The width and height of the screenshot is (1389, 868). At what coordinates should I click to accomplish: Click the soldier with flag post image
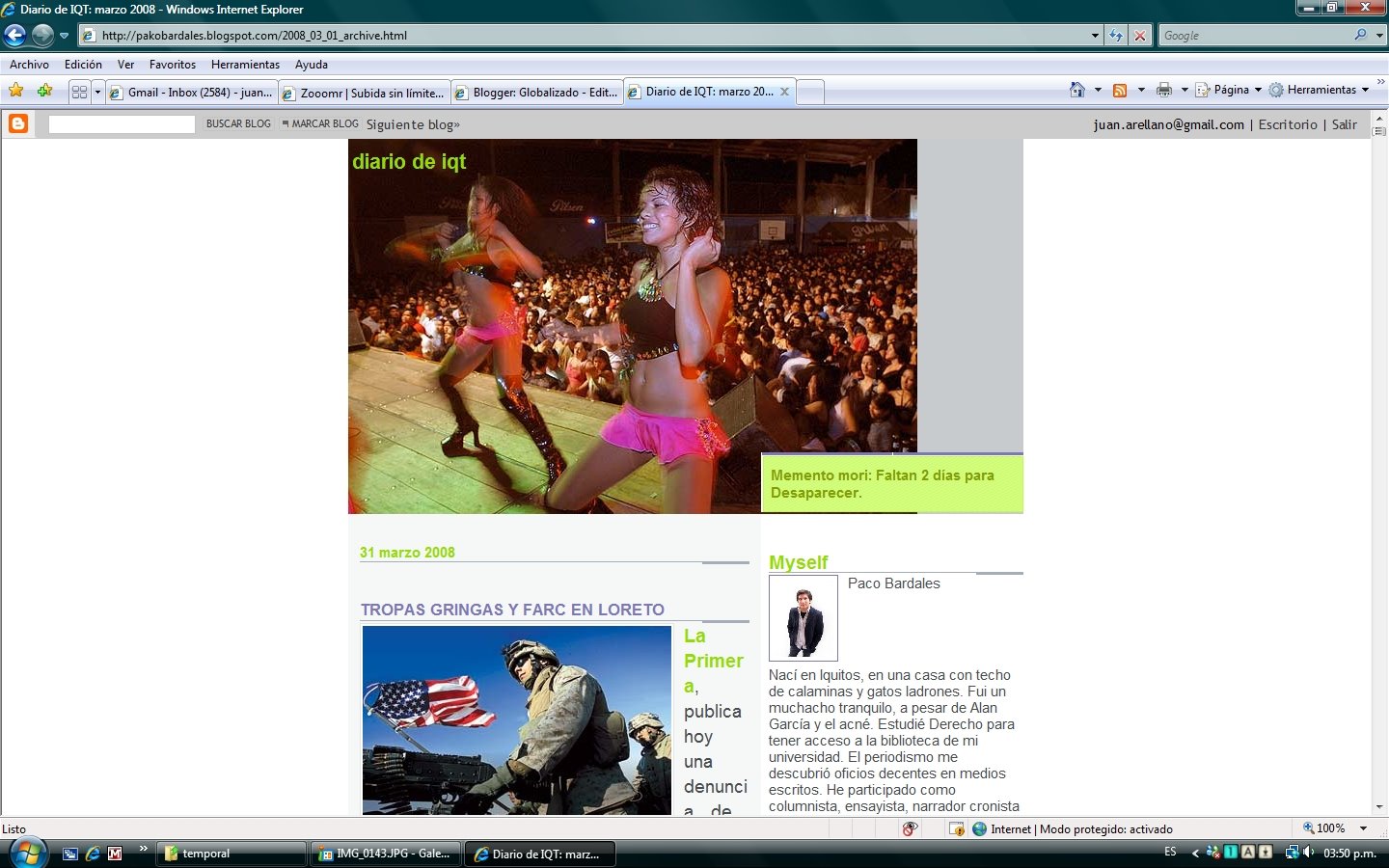coord(517,720)
